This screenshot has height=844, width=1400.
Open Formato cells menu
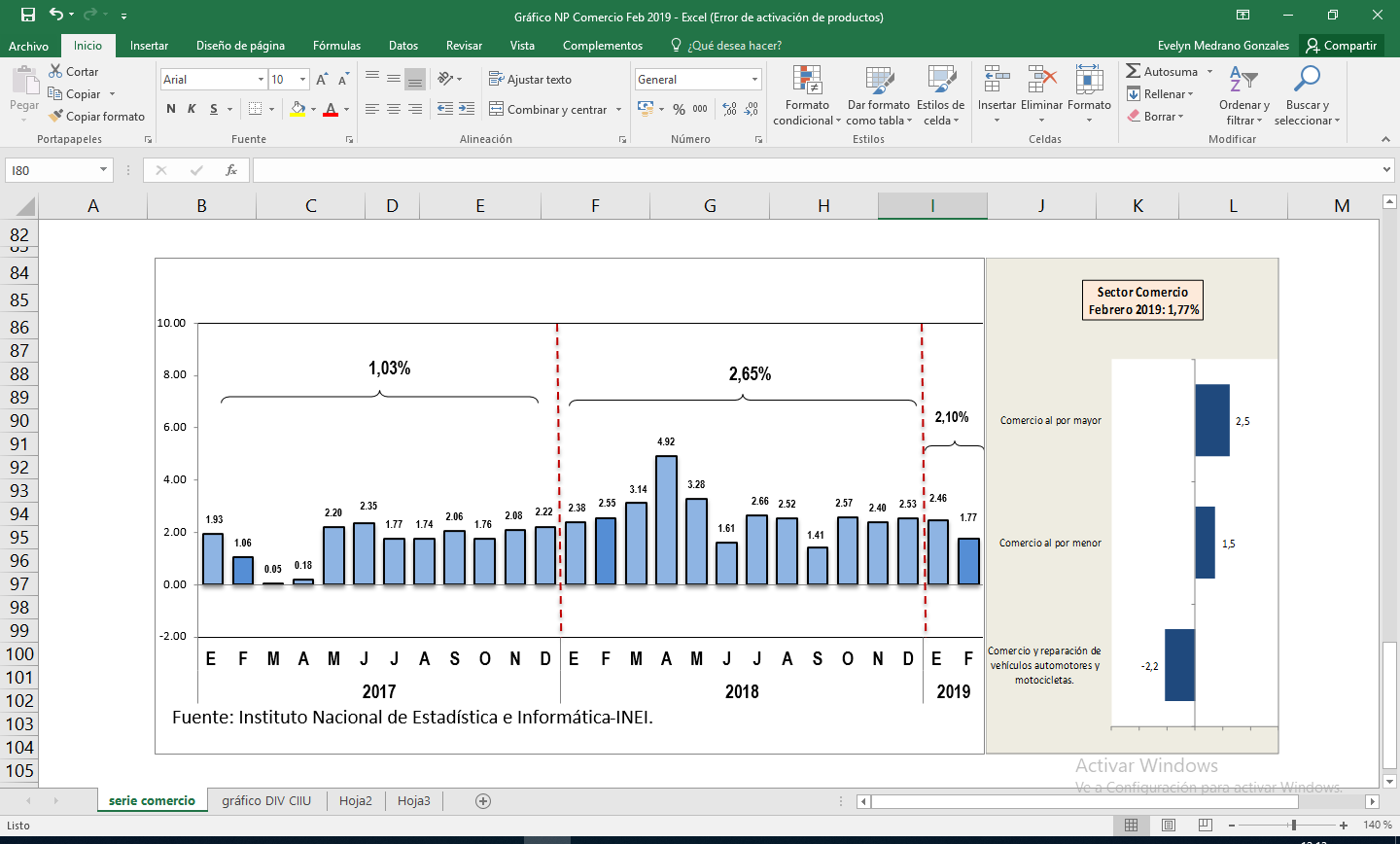(1089, 95)
